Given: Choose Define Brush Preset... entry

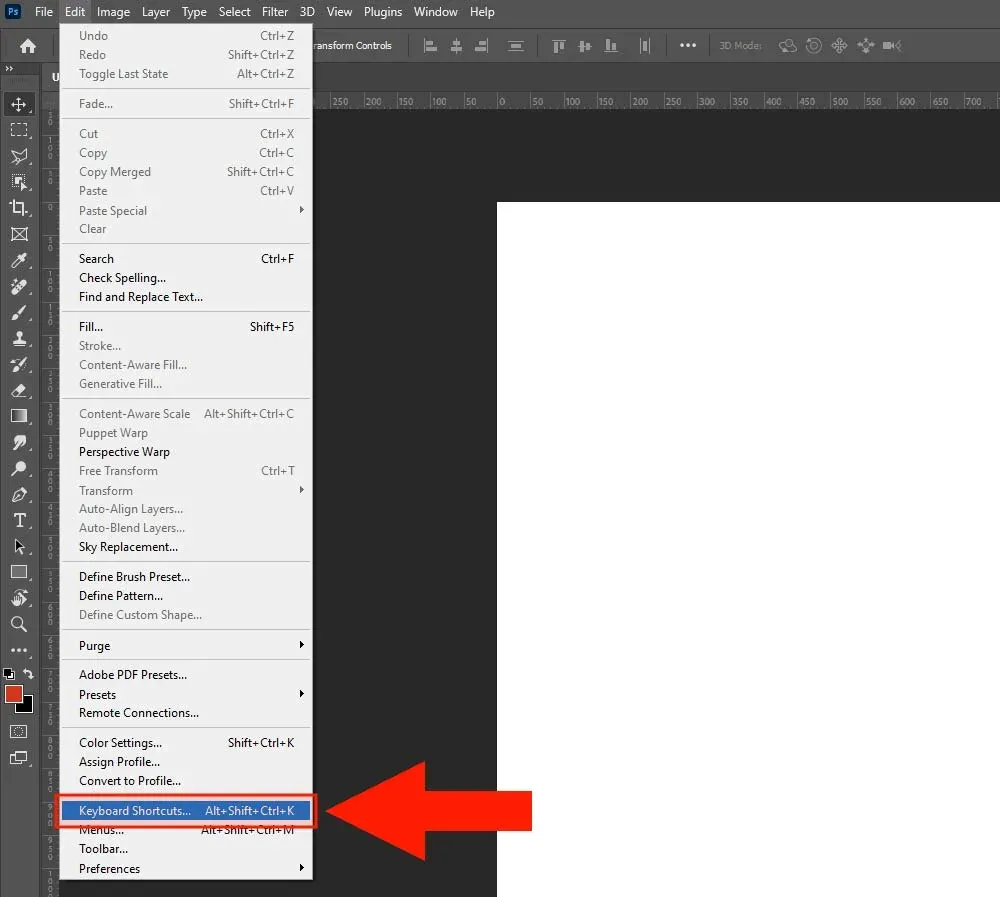Looking at the screenshot, I should point(186,577).
